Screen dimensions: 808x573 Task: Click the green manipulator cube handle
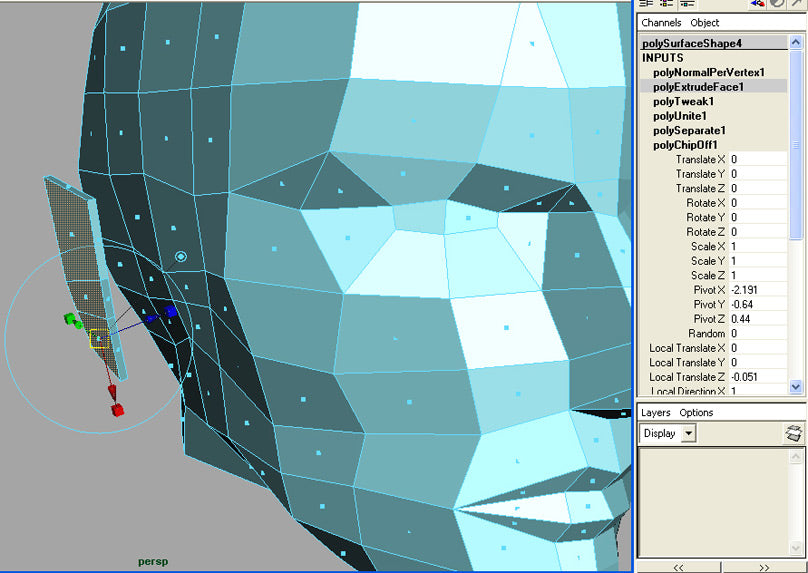71,320
